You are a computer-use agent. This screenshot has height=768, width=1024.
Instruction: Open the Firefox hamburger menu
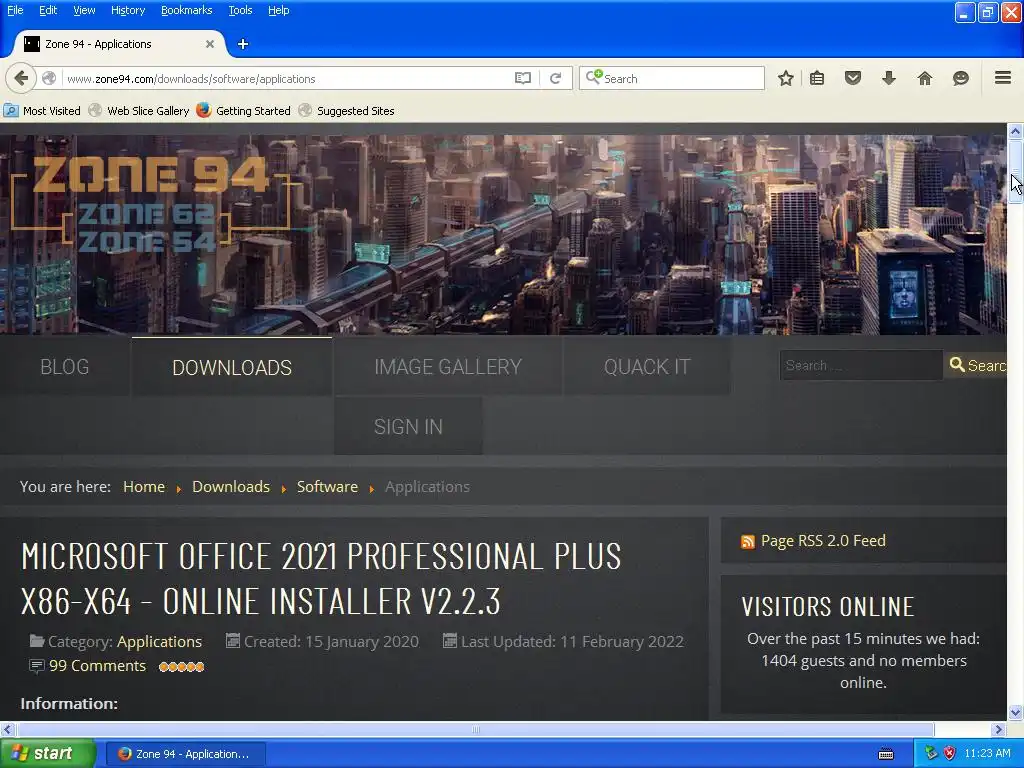tap(1003, 78)
